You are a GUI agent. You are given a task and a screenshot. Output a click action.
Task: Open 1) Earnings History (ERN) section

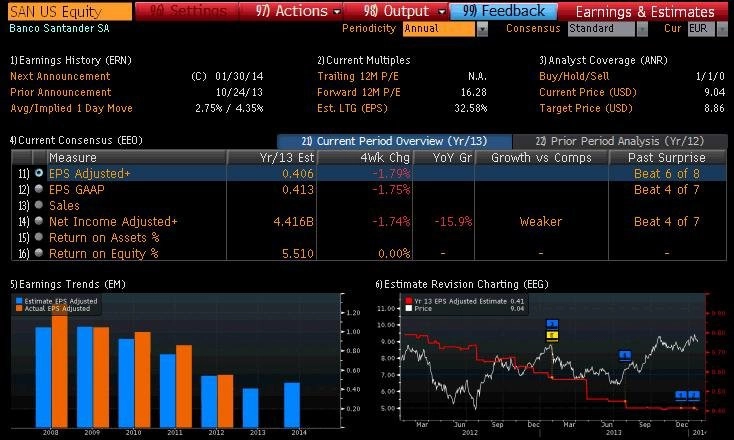click(71, 60)
